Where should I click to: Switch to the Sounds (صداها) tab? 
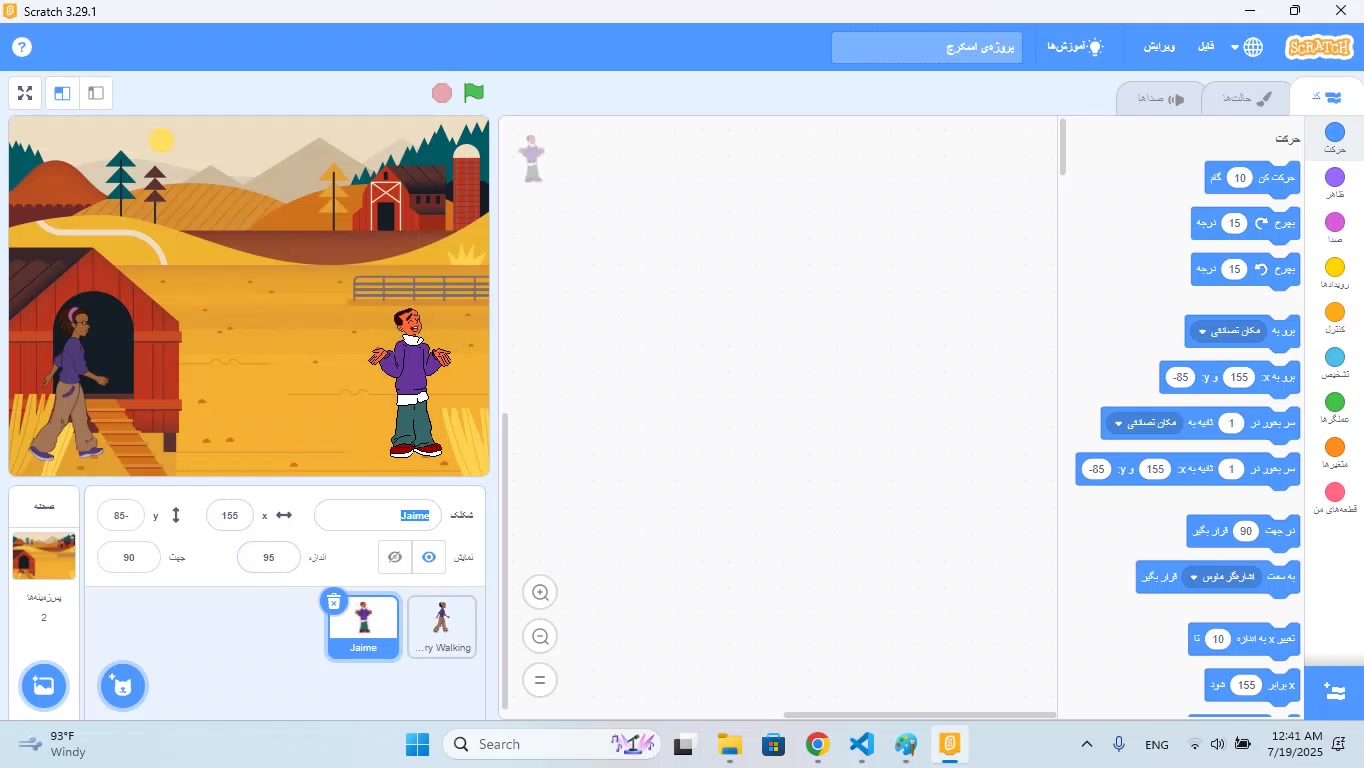[1160, 98]
